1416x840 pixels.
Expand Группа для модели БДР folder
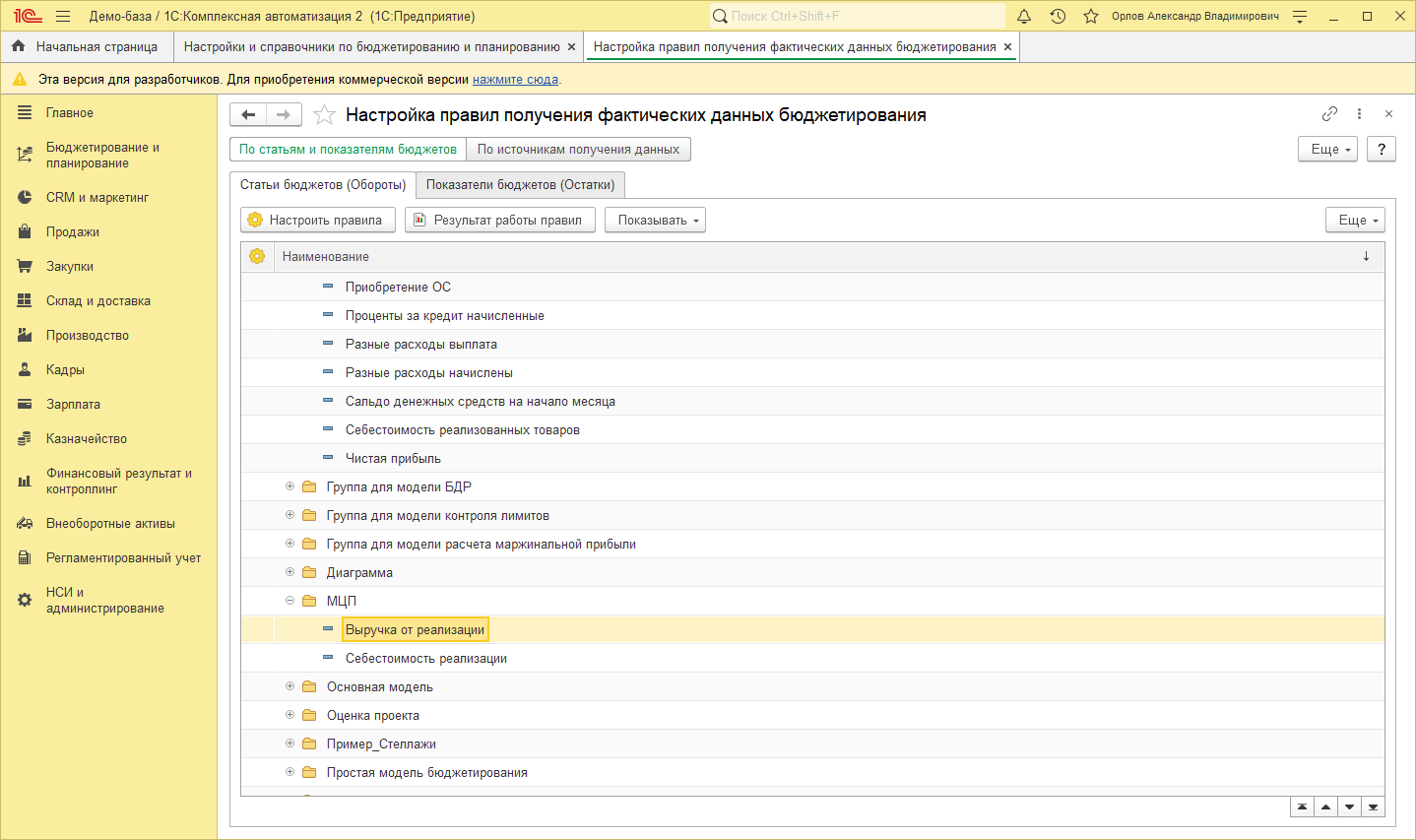290,486
